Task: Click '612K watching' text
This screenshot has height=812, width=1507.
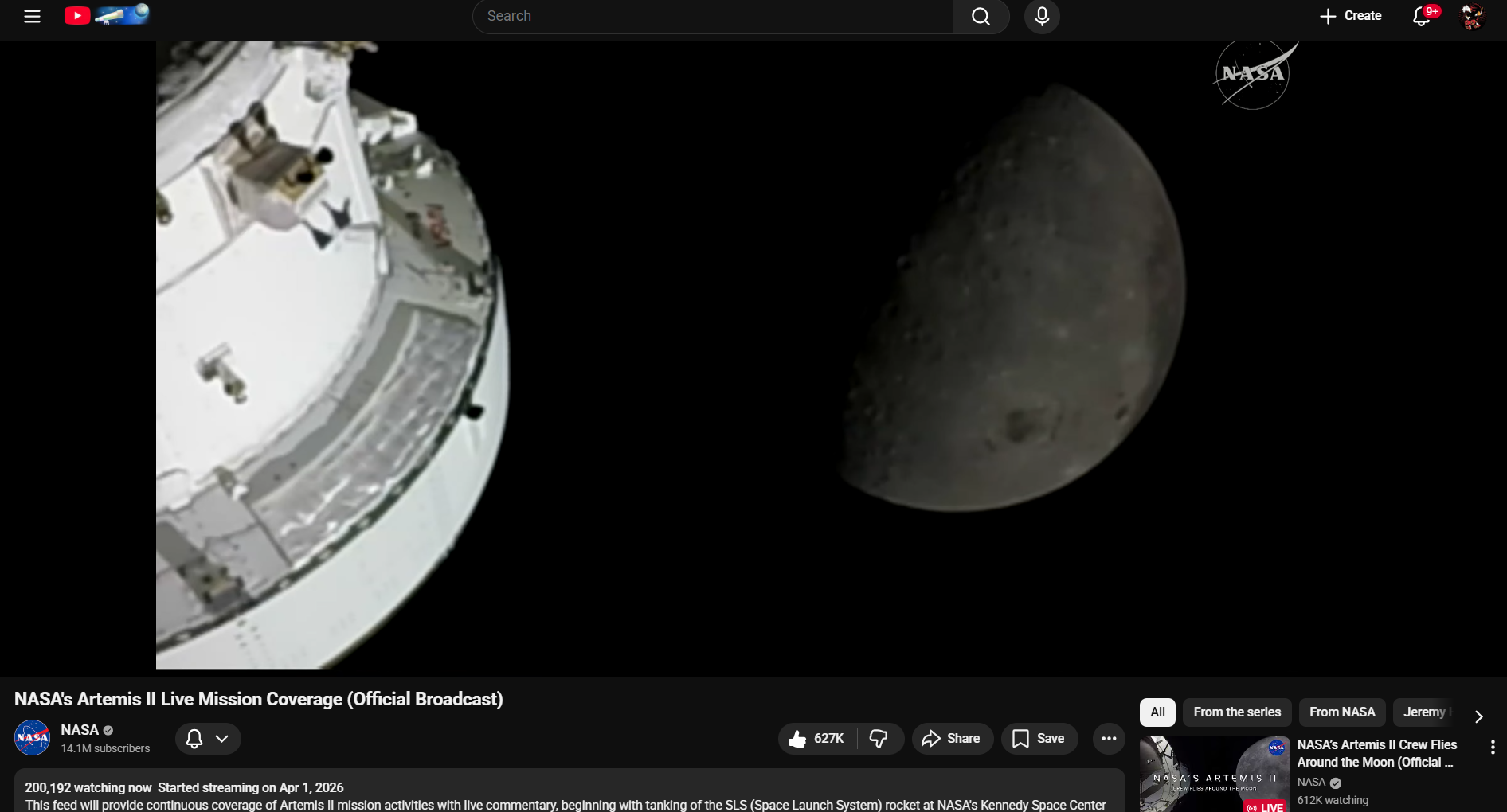Action: (1333, 800)
